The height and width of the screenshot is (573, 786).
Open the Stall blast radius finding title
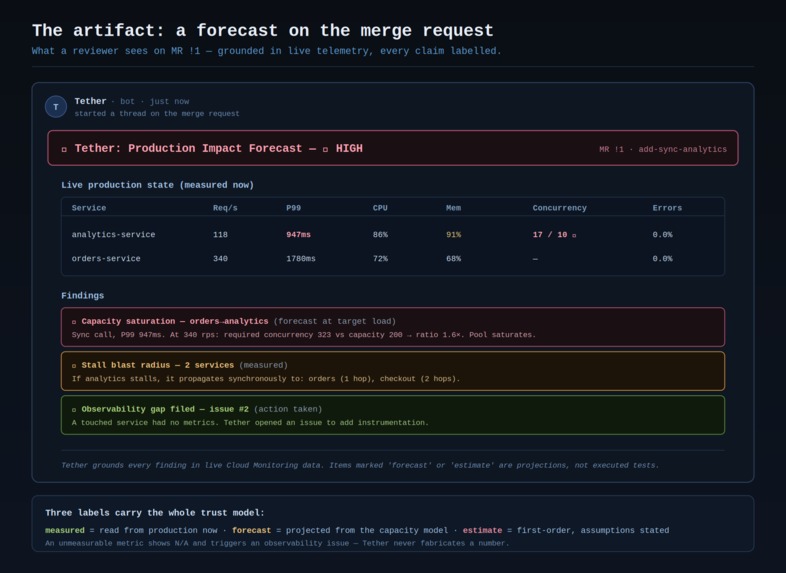pyautogui.click(x=157, y=365)
